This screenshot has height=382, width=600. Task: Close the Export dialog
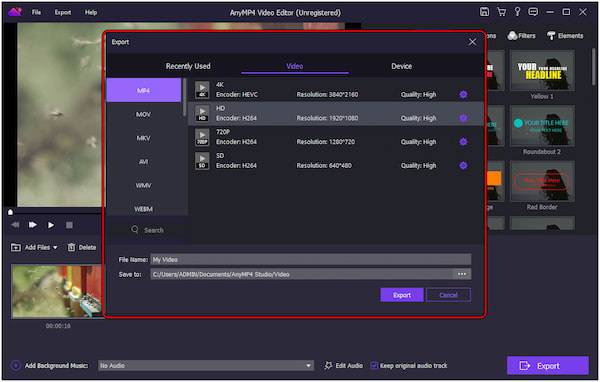[472, 42]
